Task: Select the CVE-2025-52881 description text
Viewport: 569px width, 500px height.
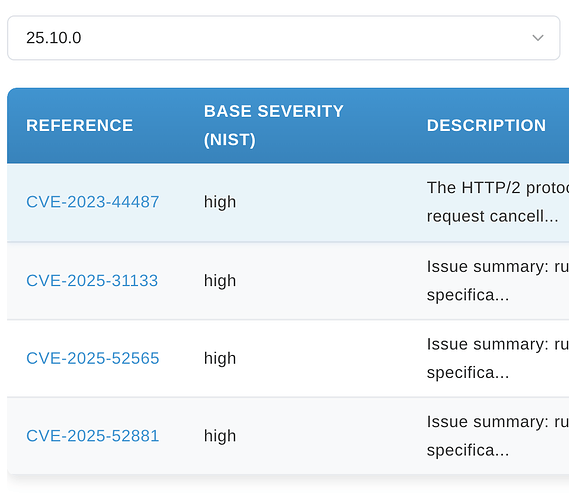Action: tap(498, 436)
